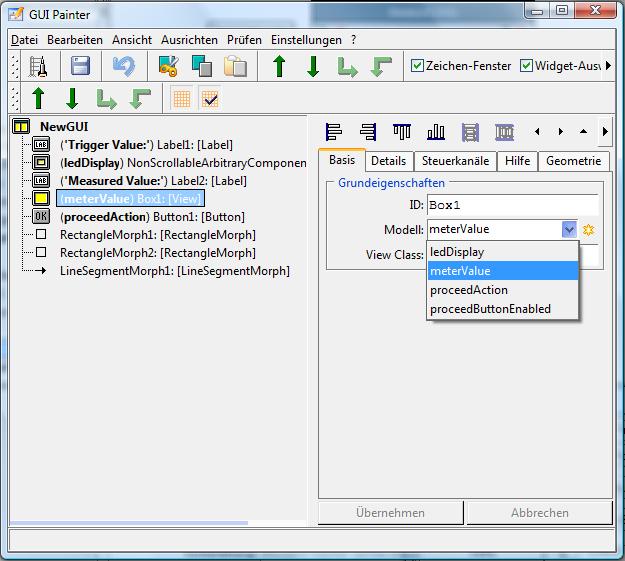Image resolution: width=625 pixels, height=561 pixels.
Task: Select Button1 proceedAction in the tree
Action: pyautogui.click(x=152, y=217)
